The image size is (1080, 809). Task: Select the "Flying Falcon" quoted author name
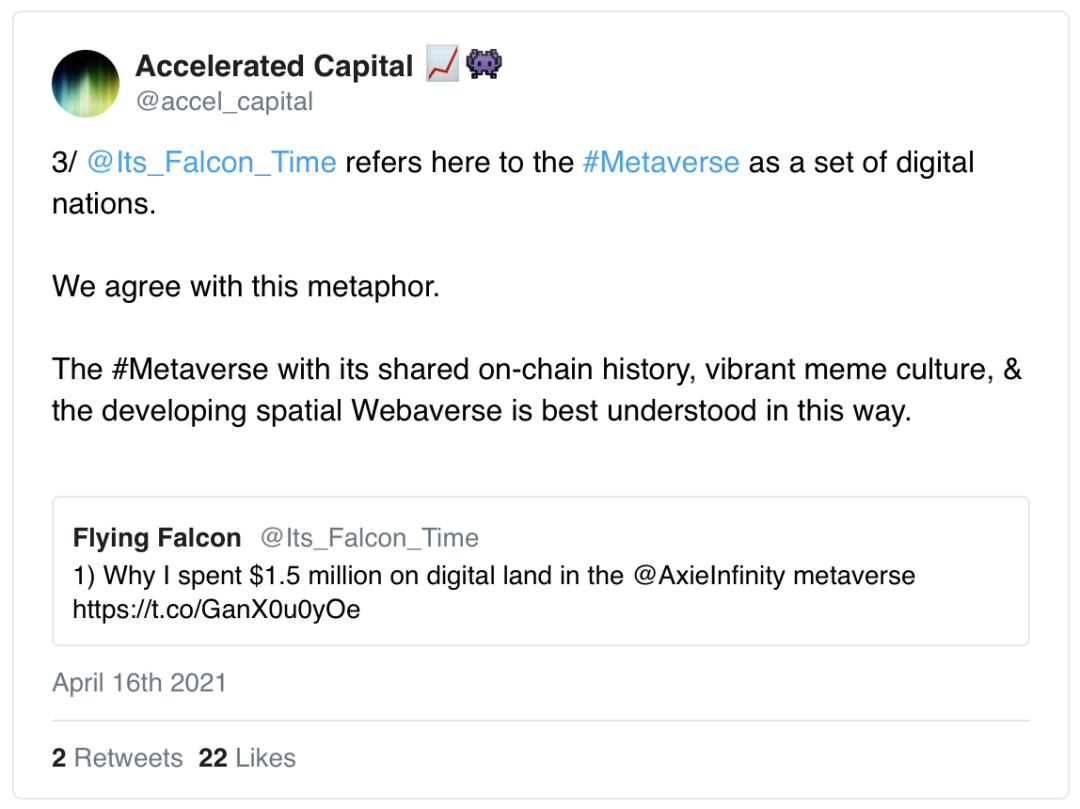click(x=157, y=538)
